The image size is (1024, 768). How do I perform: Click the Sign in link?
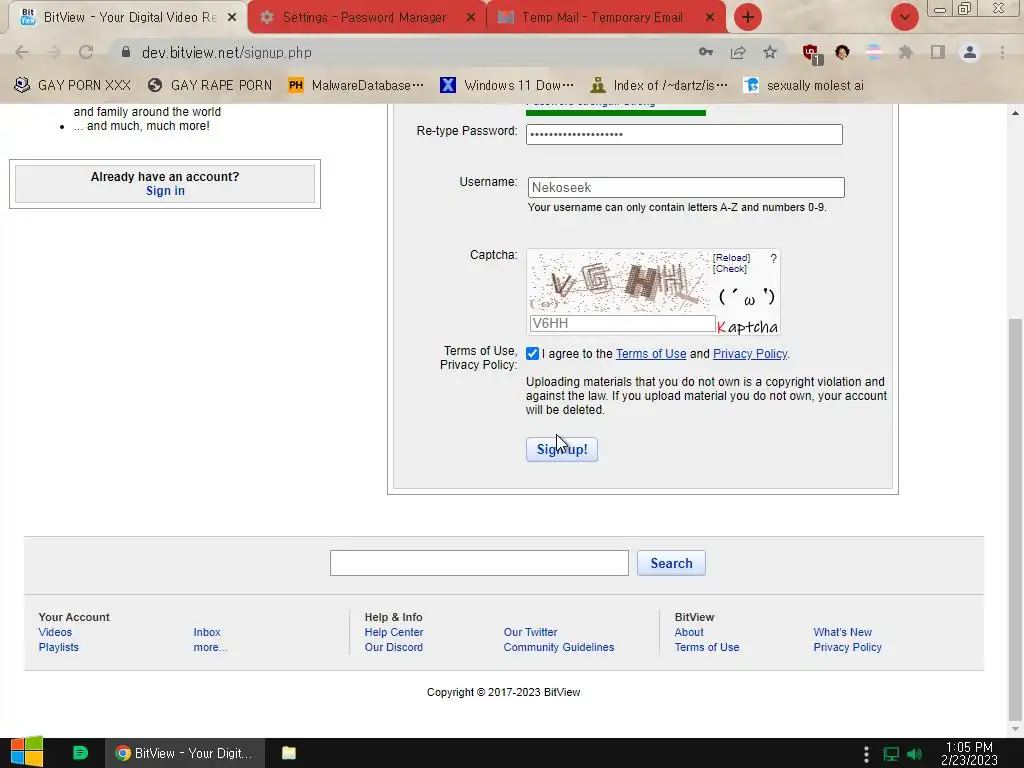point(165,191)
